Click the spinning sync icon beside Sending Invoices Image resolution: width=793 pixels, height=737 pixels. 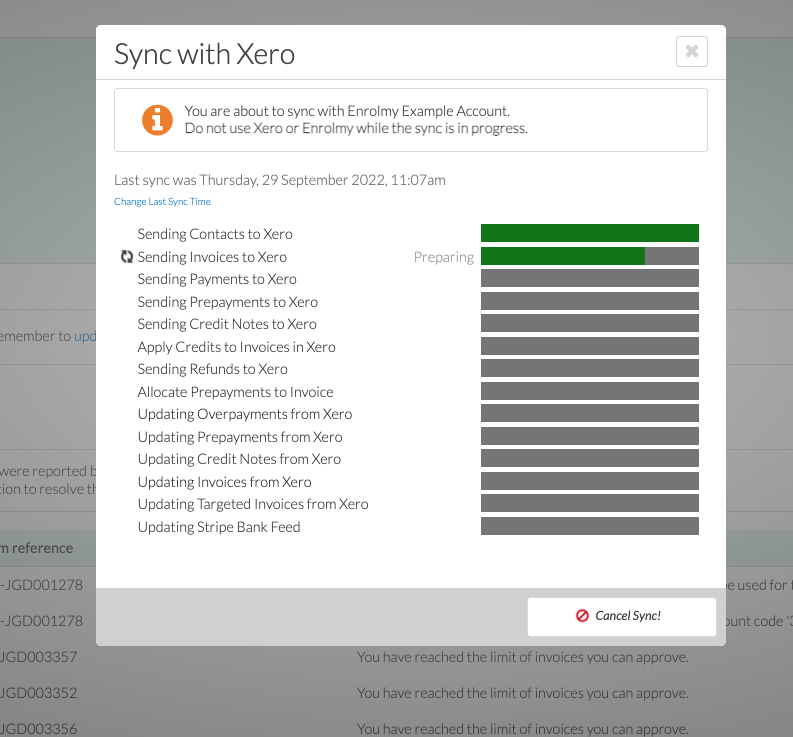tap(126, 257)
